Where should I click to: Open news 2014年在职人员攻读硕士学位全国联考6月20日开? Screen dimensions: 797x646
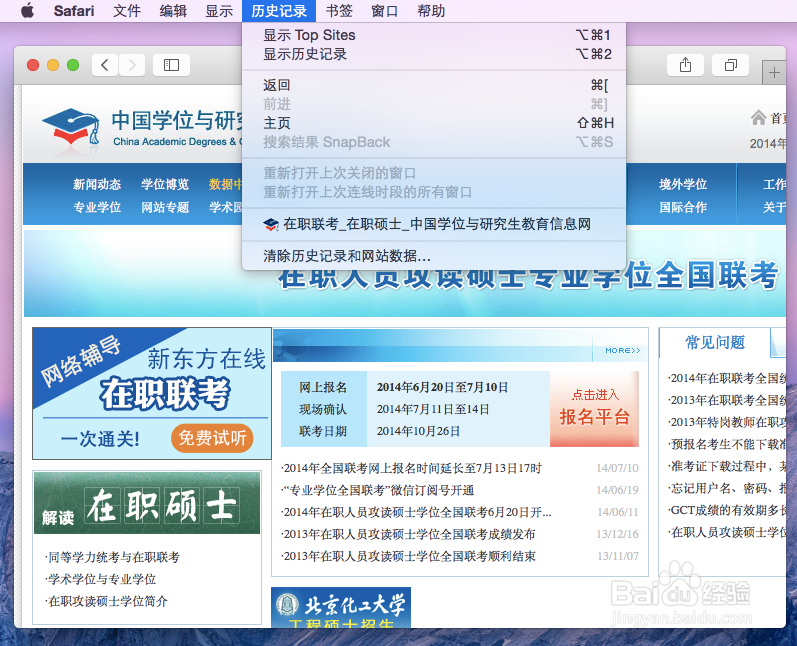[417, 512]
